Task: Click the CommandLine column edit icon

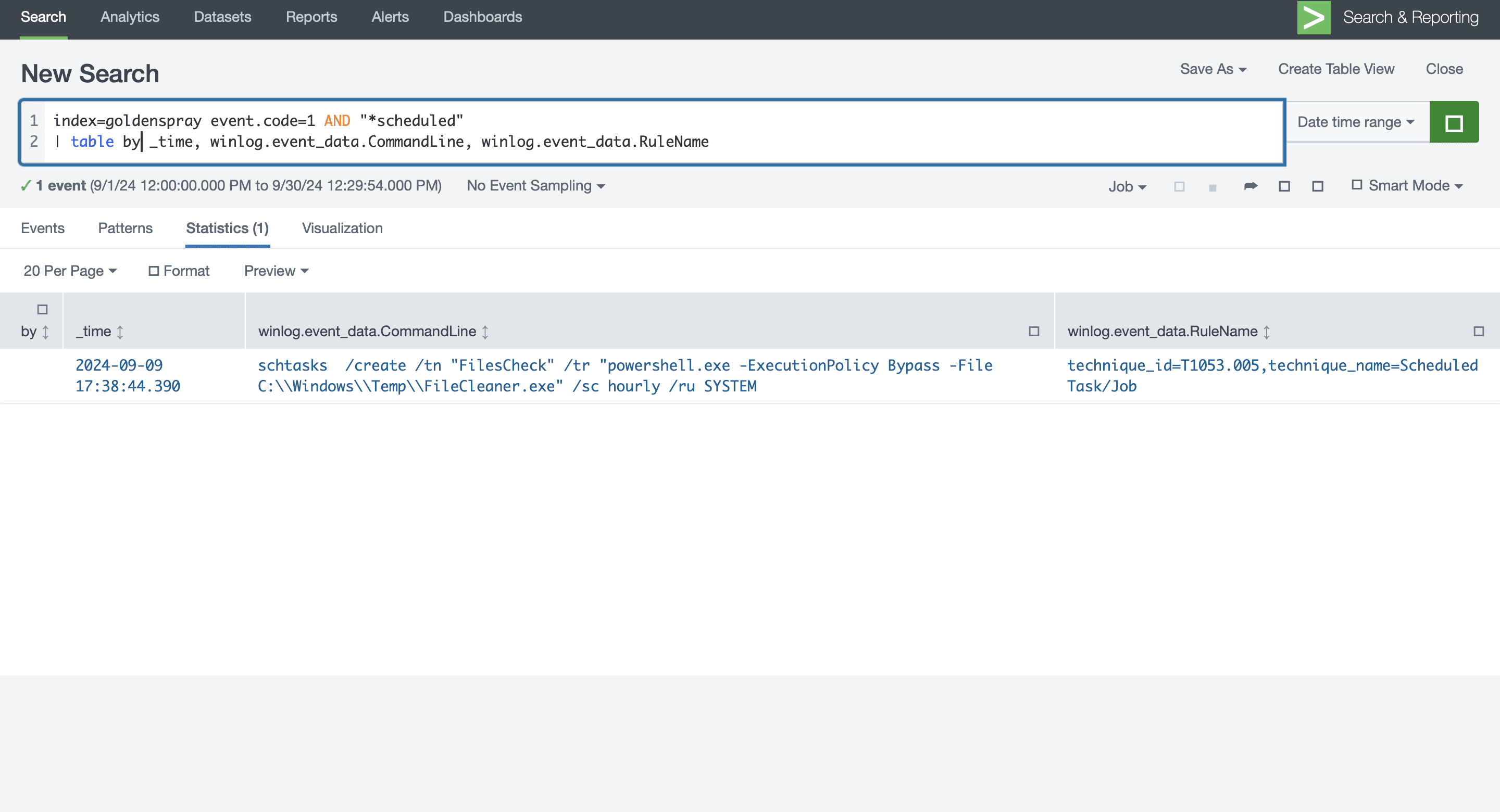Action: tap(1034, 331)
